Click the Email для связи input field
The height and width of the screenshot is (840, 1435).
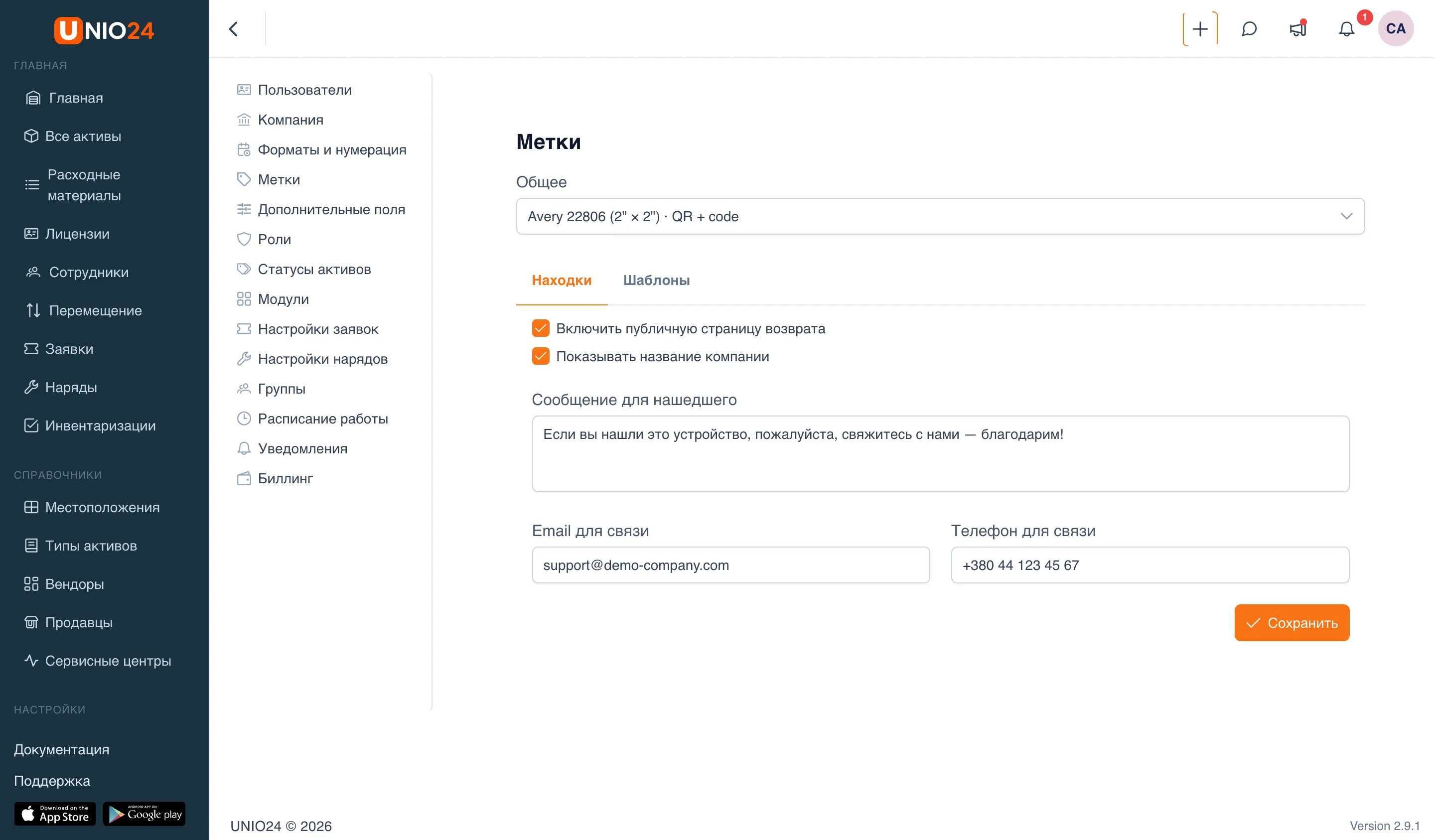730,565
